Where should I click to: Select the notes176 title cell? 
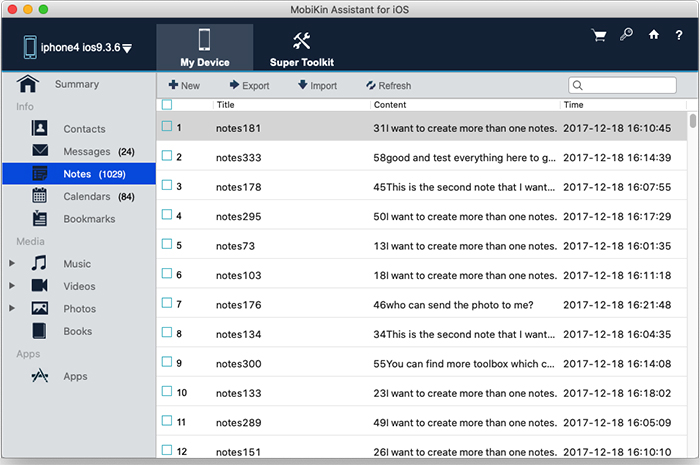pyautogui.click(x=238, y=305)
